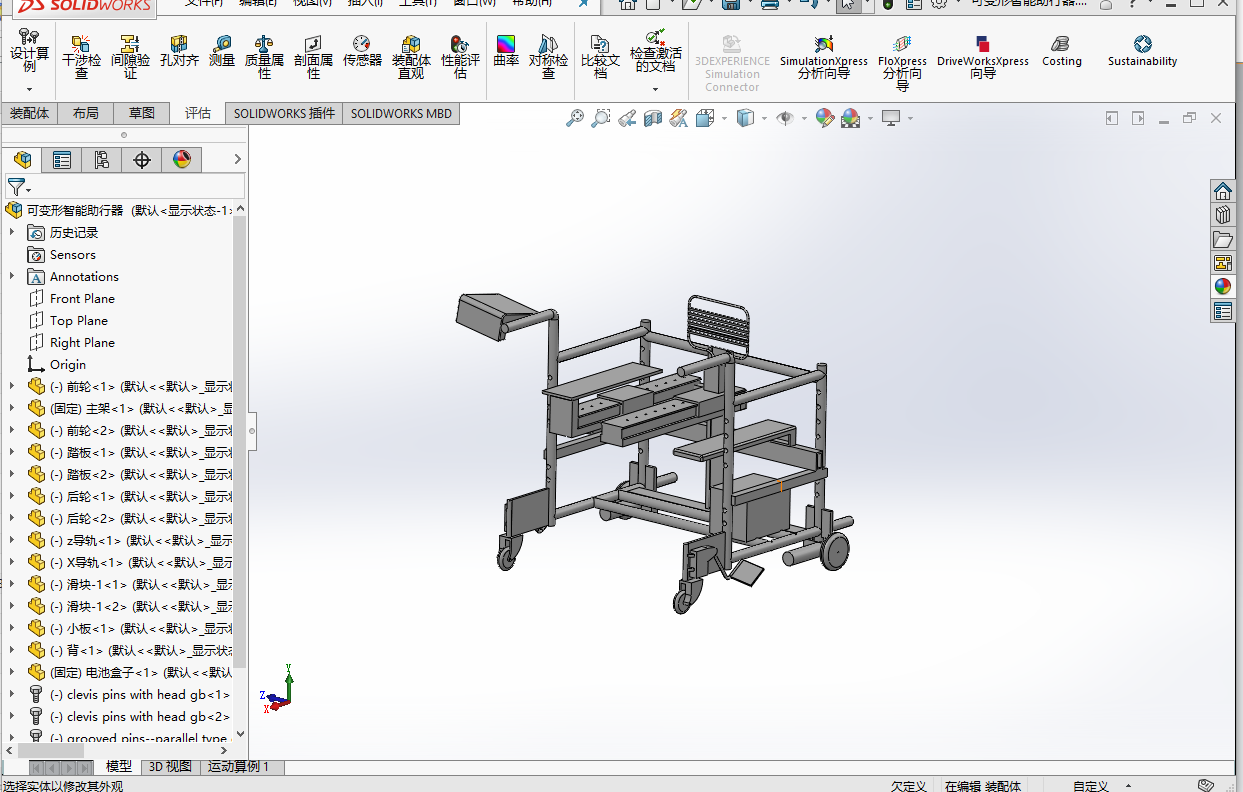This screenshot has width=1243, height=792.
Task: Select the Origin item
Action: click(68, 364)
